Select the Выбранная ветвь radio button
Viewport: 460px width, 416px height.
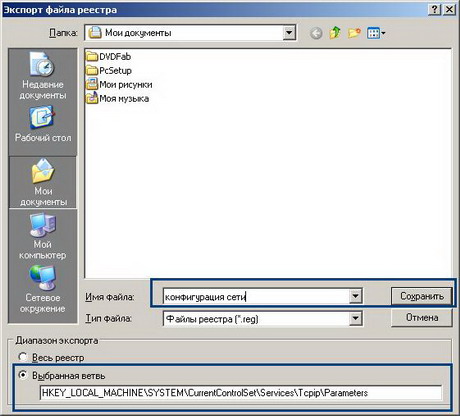pos(23,375)
